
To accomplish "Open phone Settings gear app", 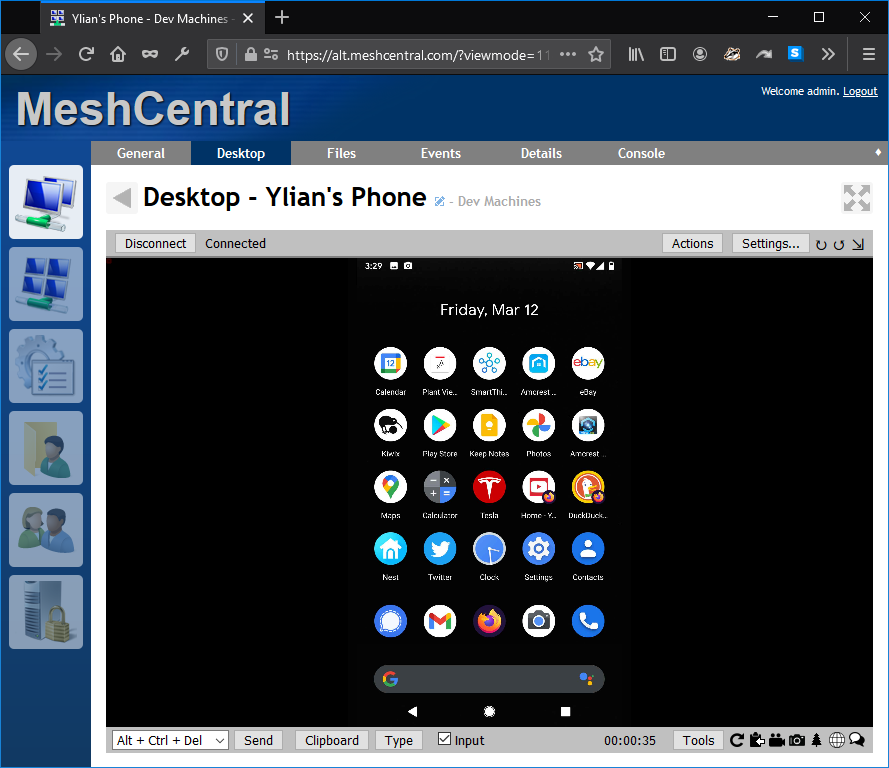I will 539,549.
